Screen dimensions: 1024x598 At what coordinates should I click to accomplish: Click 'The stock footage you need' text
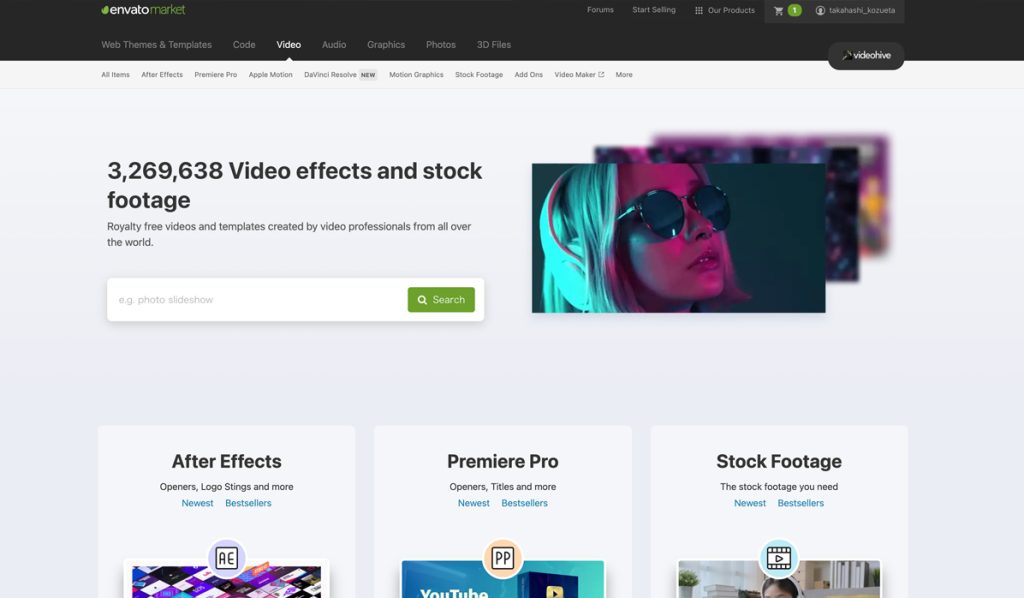[x=779, y=486]
